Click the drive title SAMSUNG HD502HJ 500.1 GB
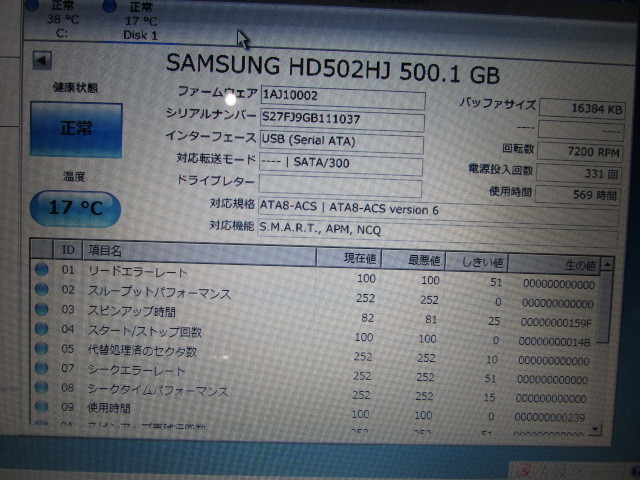The image size is (640, 480). tap(333, 69)
